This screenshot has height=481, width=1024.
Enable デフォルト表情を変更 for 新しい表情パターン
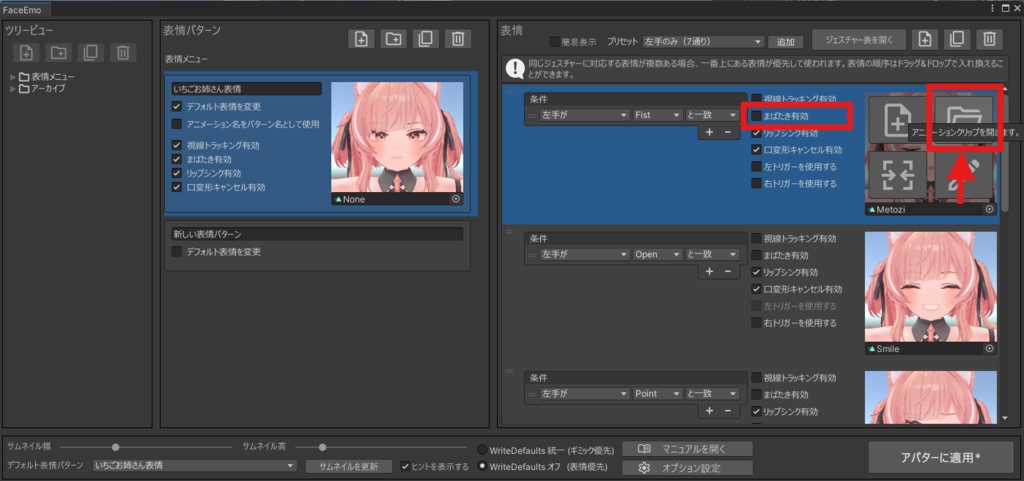[x=176, y=251]
